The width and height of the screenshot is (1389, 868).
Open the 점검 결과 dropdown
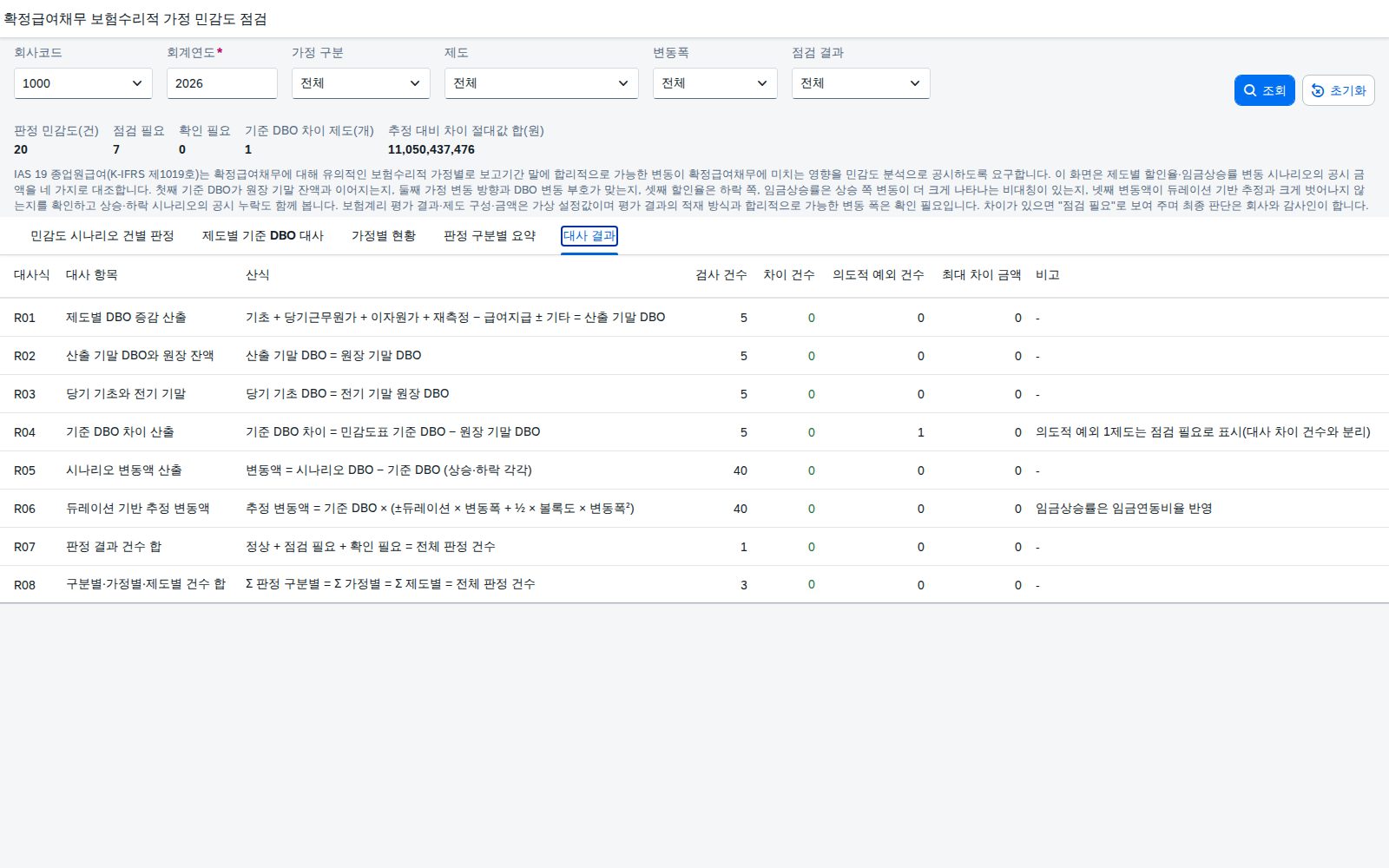coord(861,83)
